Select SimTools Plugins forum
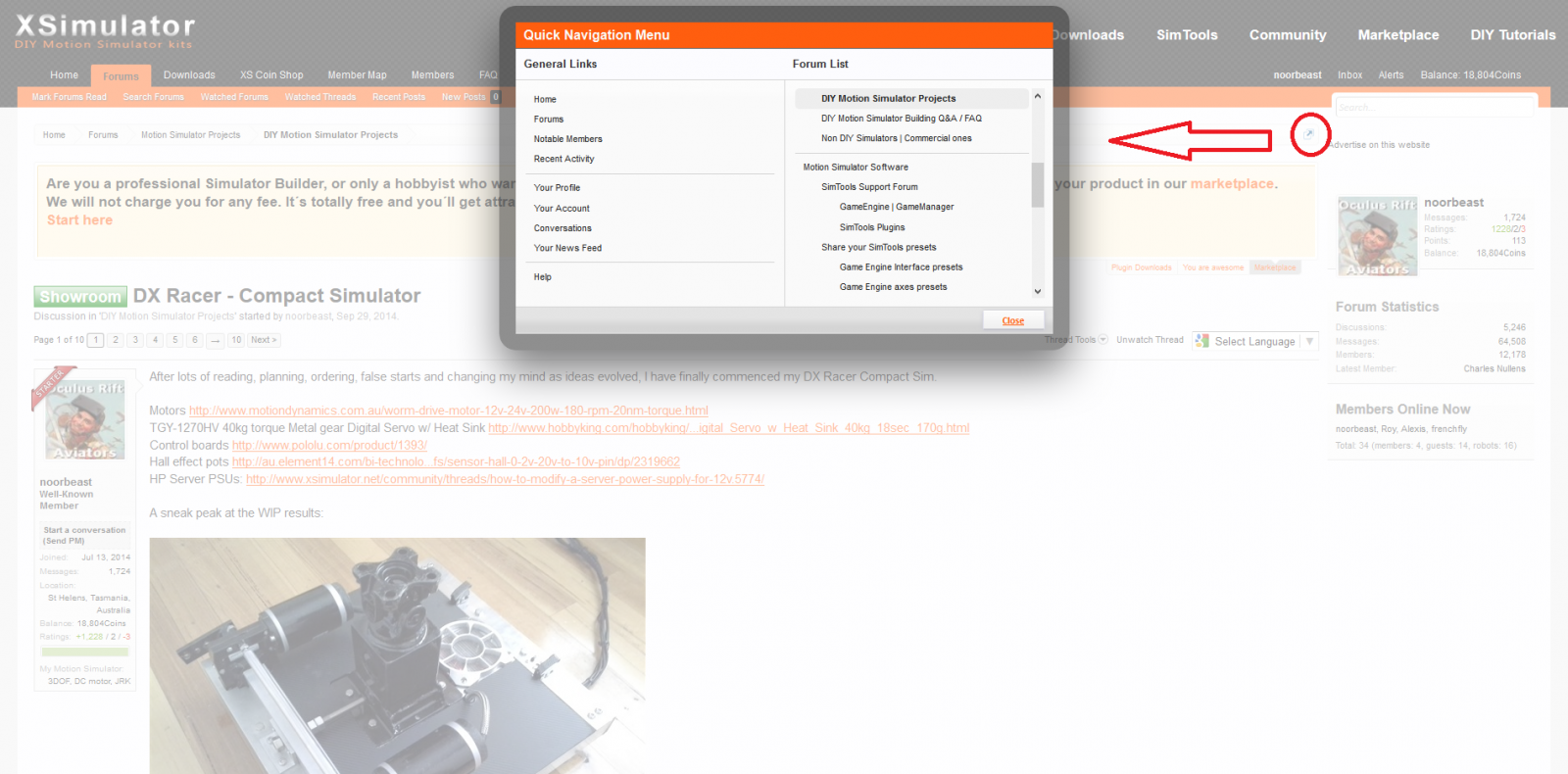Image resolution: width=1568 pixels, height=774 pixels. point(872,227)
